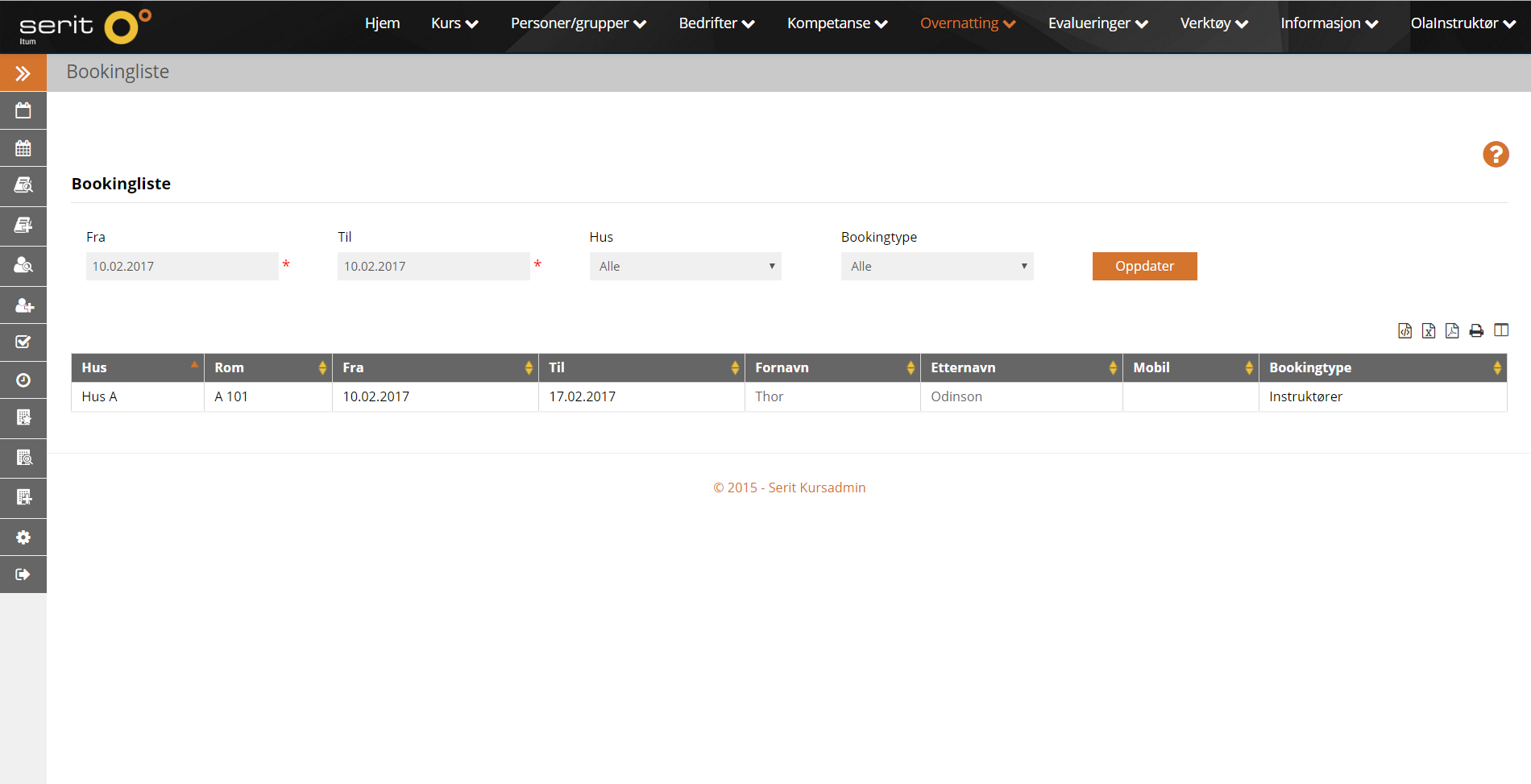This screenshot has width=1531, height=784.
Task: Select the Instruktører booking type cell
Action: click(1383, 396)
